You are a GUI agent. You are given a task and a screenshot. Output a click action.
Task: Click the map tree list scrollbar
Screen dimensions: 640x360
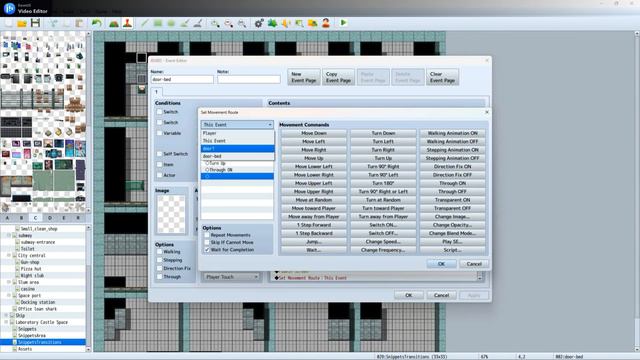tap(89, 288)
